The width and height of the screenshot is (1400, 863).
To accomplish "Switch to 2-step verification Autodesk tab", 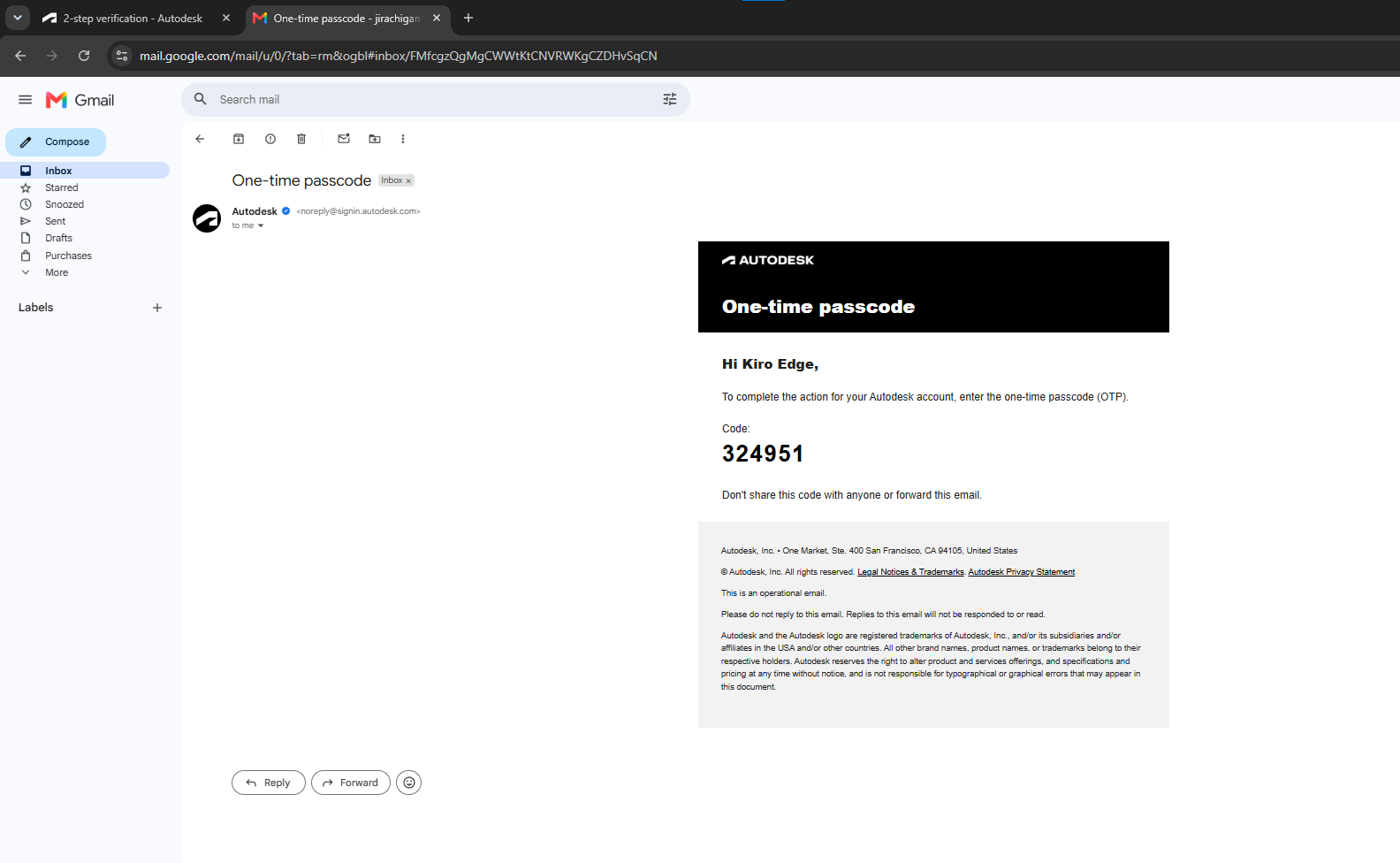I will [133, 19].
